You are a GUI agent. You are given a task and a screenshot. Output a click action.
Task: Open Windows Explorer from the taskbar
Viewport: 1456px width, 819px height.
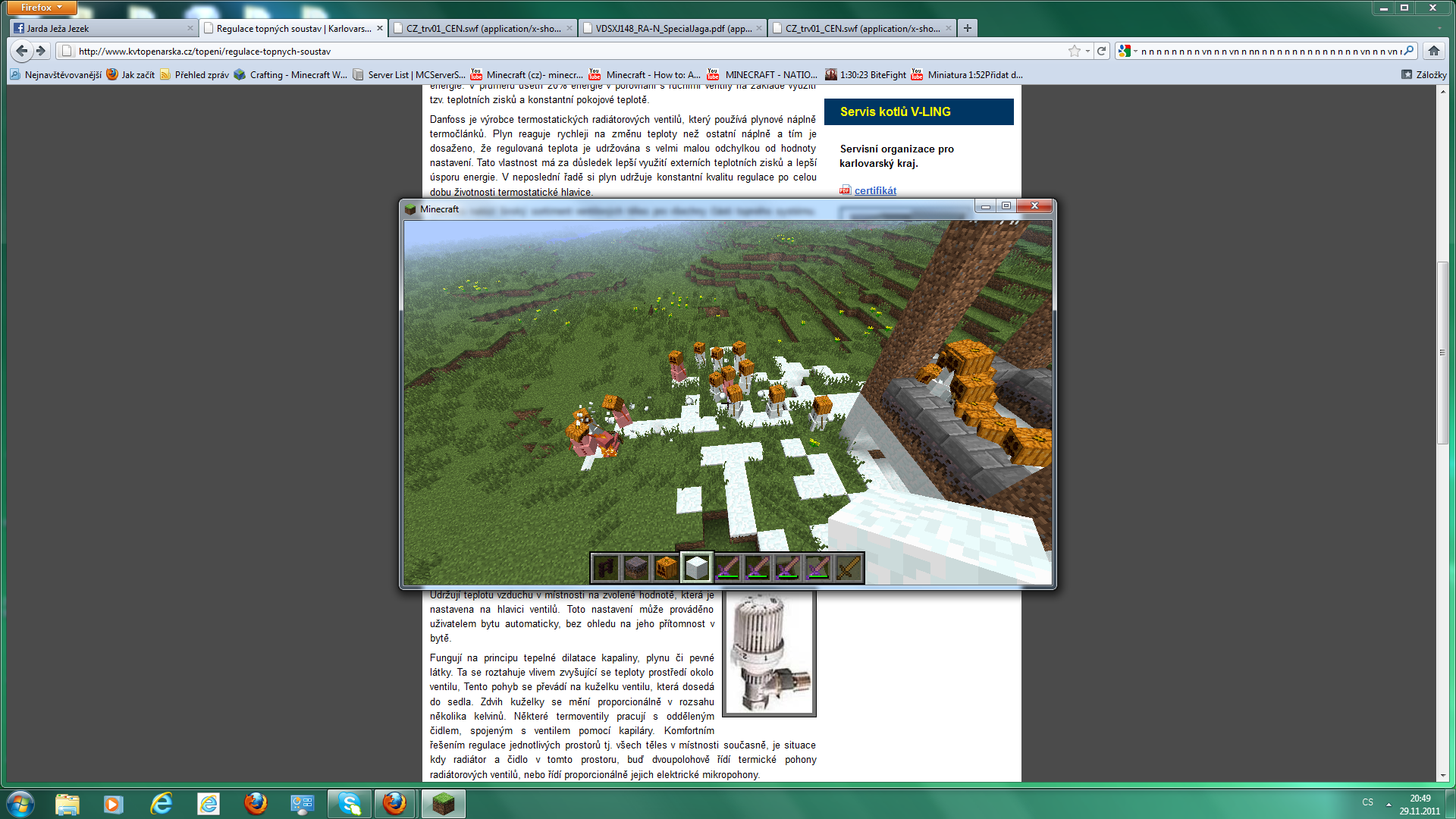click(67, 804)
